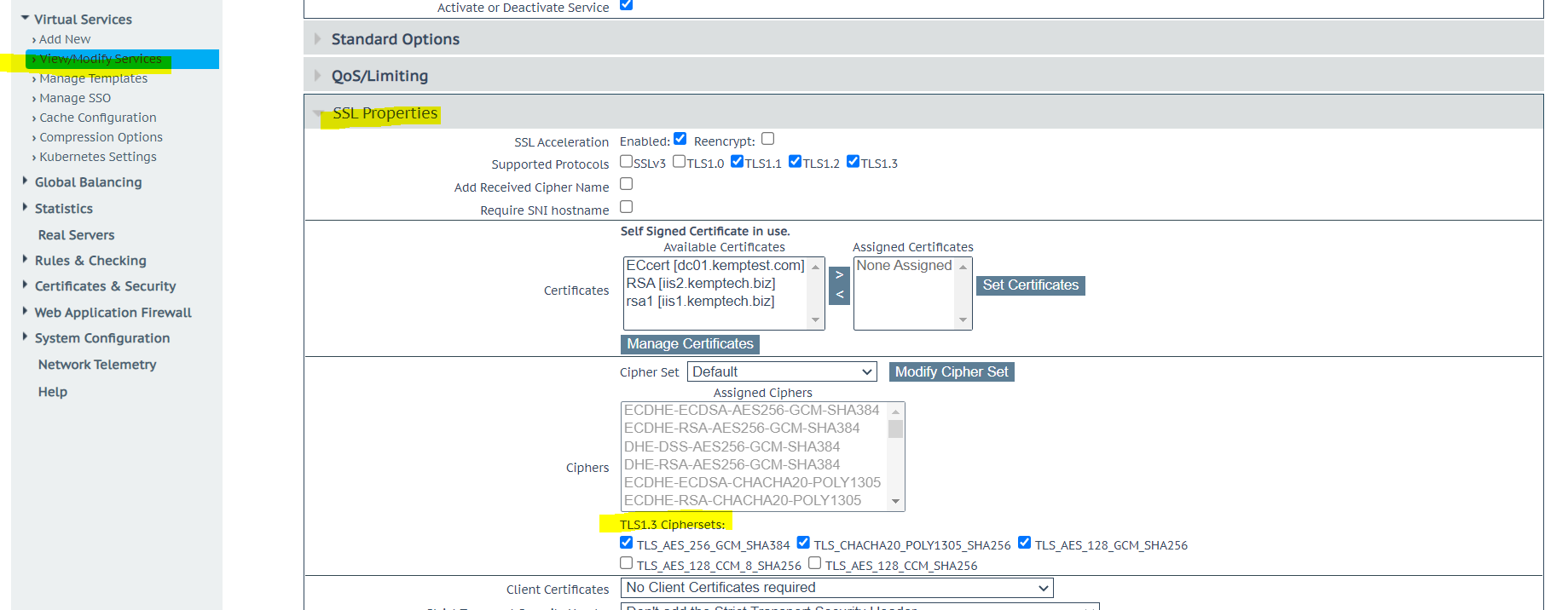Viewport: 1568px width, 610px height.
Task: Uncheck the TLS1.1 protocol
Action: (737, 161)
